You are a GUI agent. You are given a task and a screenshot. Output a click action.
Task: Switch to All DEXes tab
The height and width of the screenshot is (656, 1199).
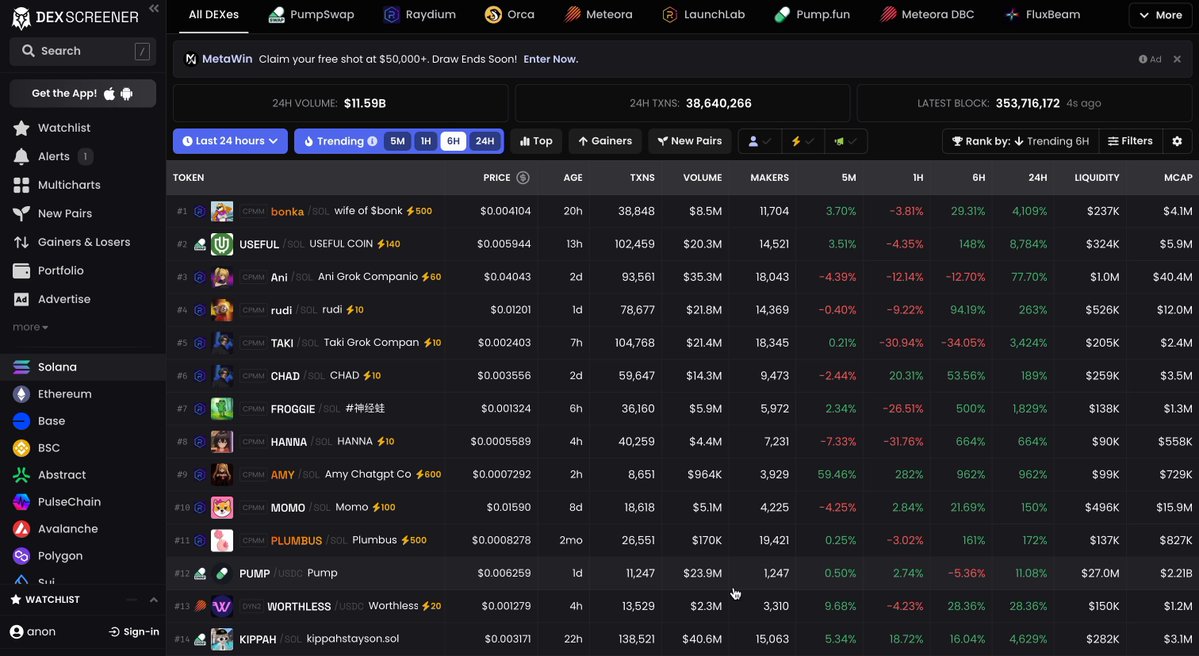pyautogui.click(x=214, y=15)
